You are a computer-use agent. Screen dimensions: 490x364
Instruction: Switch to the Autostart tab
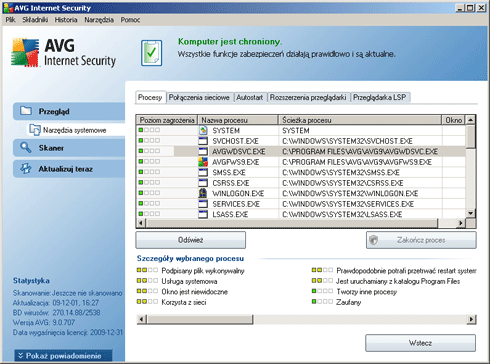coord(250,97)
